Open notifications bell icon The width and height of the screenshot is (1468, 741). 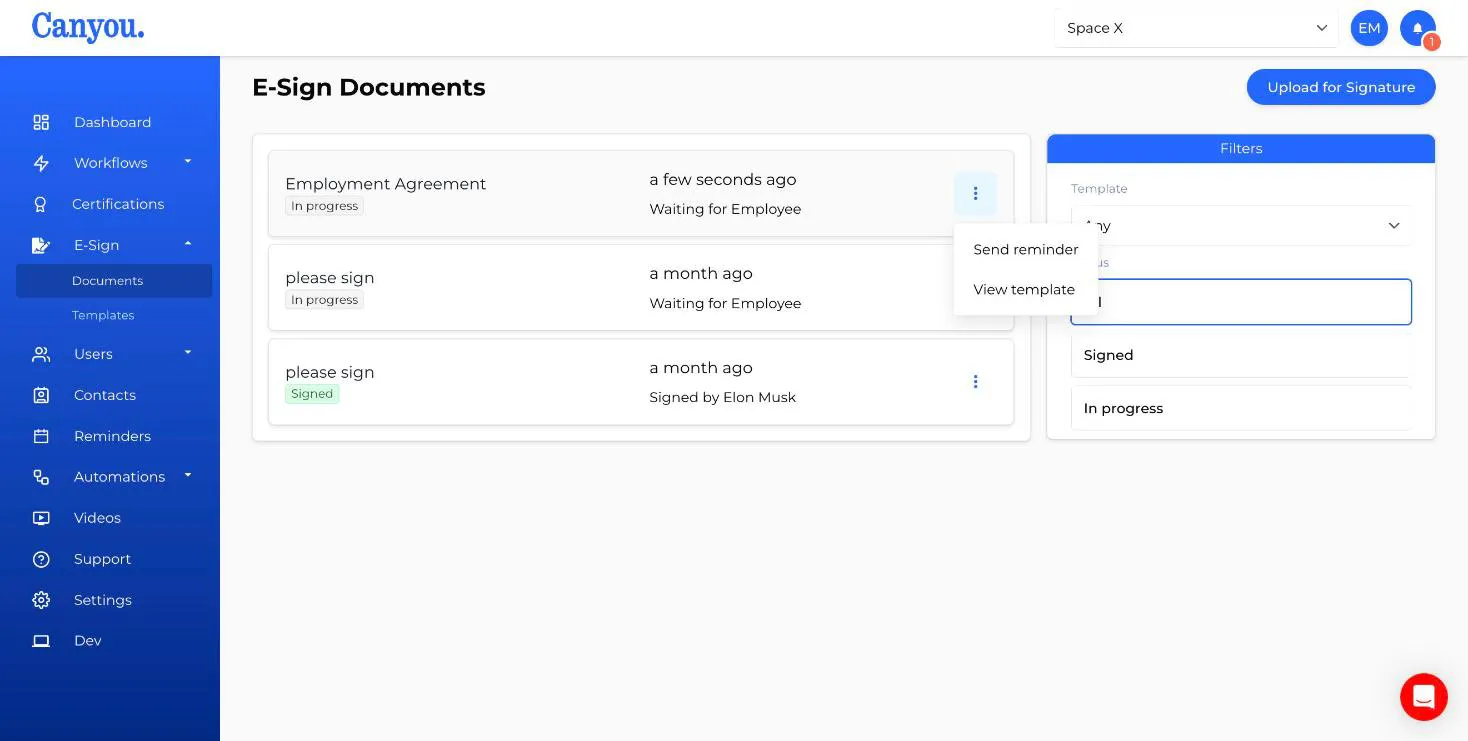point(1418,28)
